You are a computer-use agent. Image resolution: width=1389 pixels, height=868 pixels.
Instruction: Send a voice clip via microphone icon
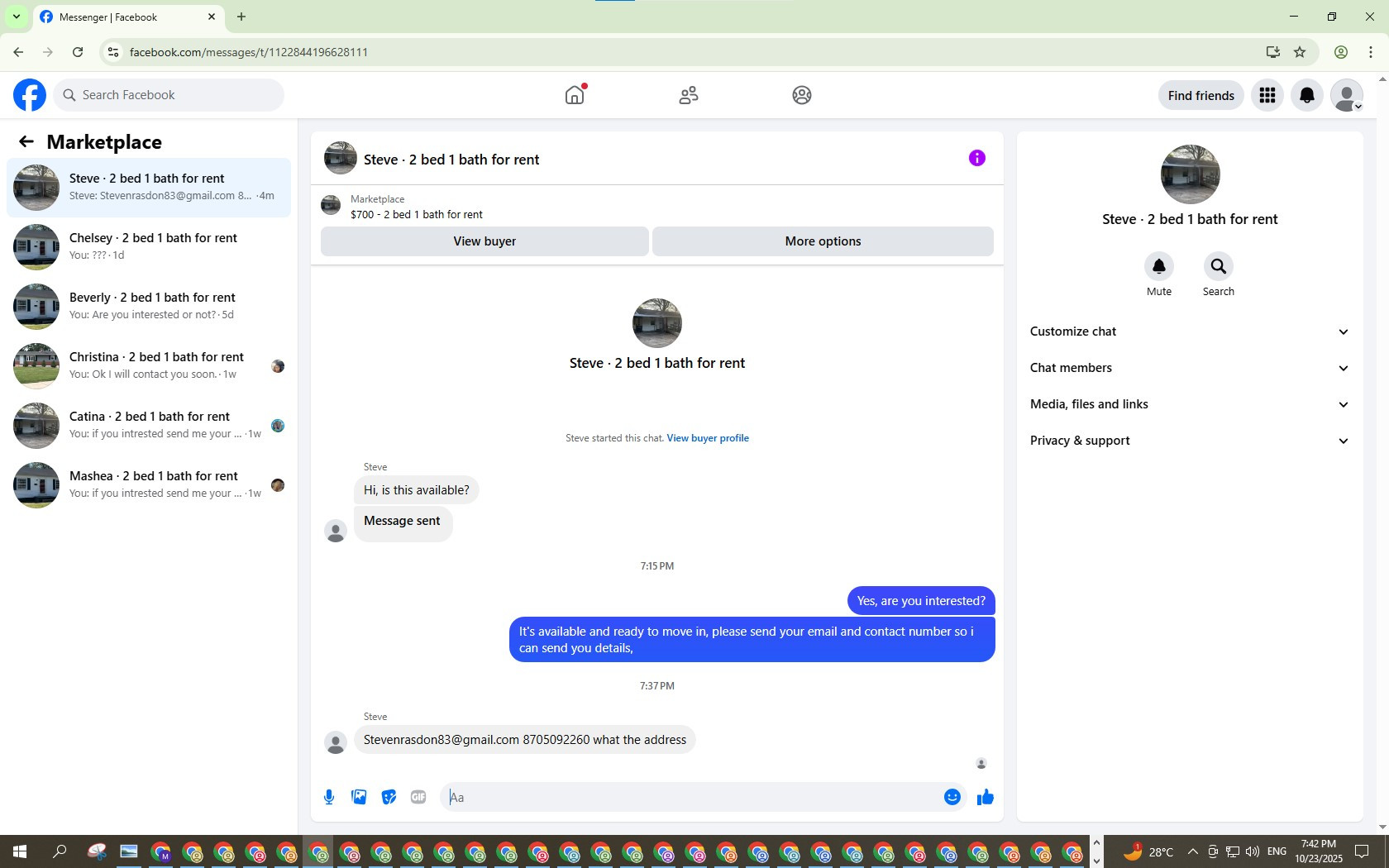pyautogui.click(x=329, y=797)
